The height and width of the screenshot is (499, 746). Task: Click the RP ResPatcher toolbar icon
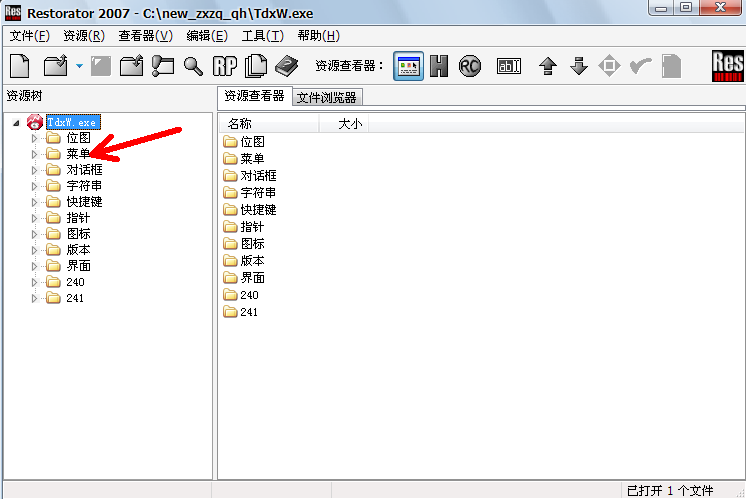[225, 66]
